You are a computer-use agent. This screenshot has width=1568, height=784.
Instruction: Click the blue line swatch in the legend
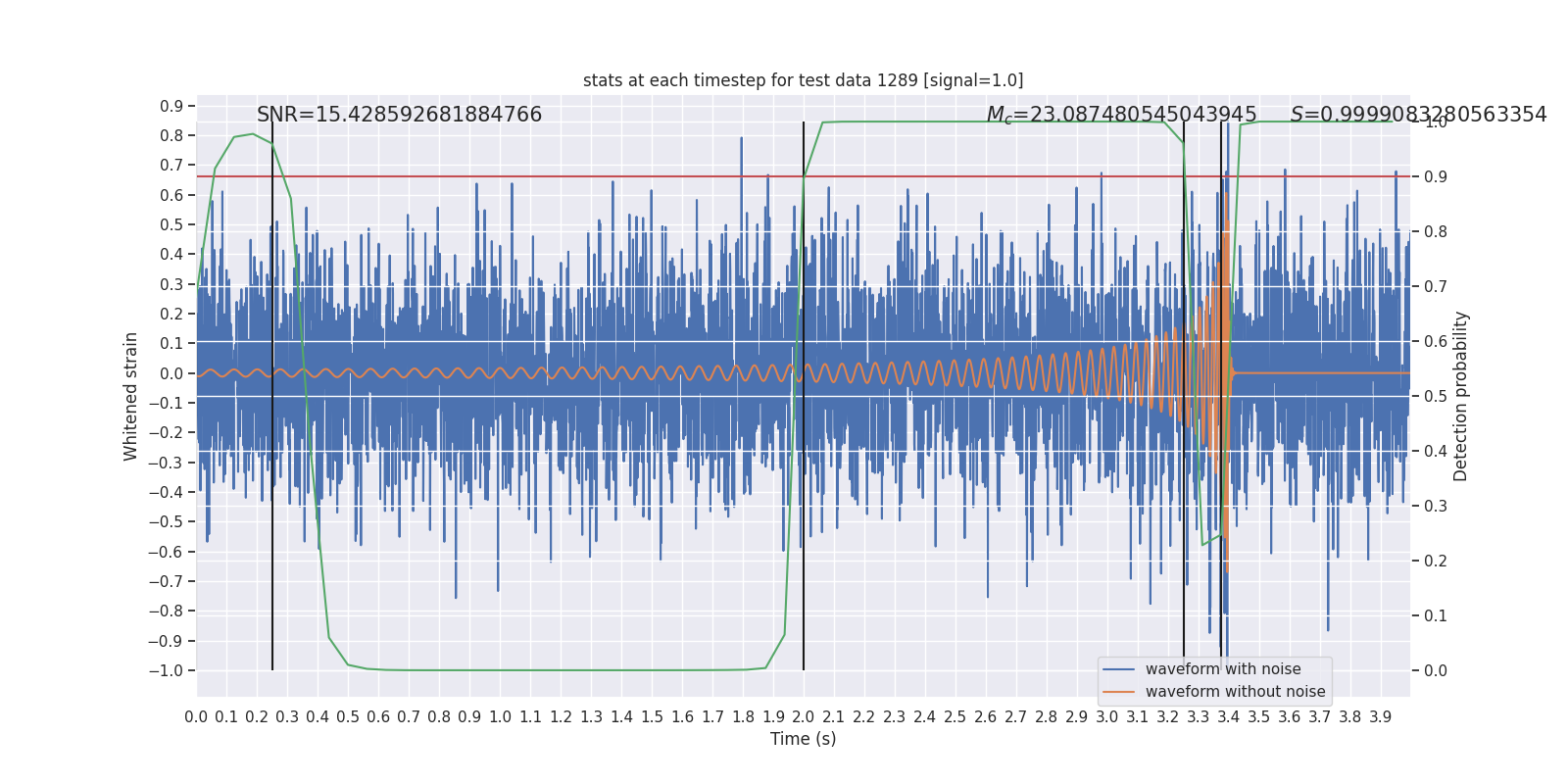click(1118, 669)
